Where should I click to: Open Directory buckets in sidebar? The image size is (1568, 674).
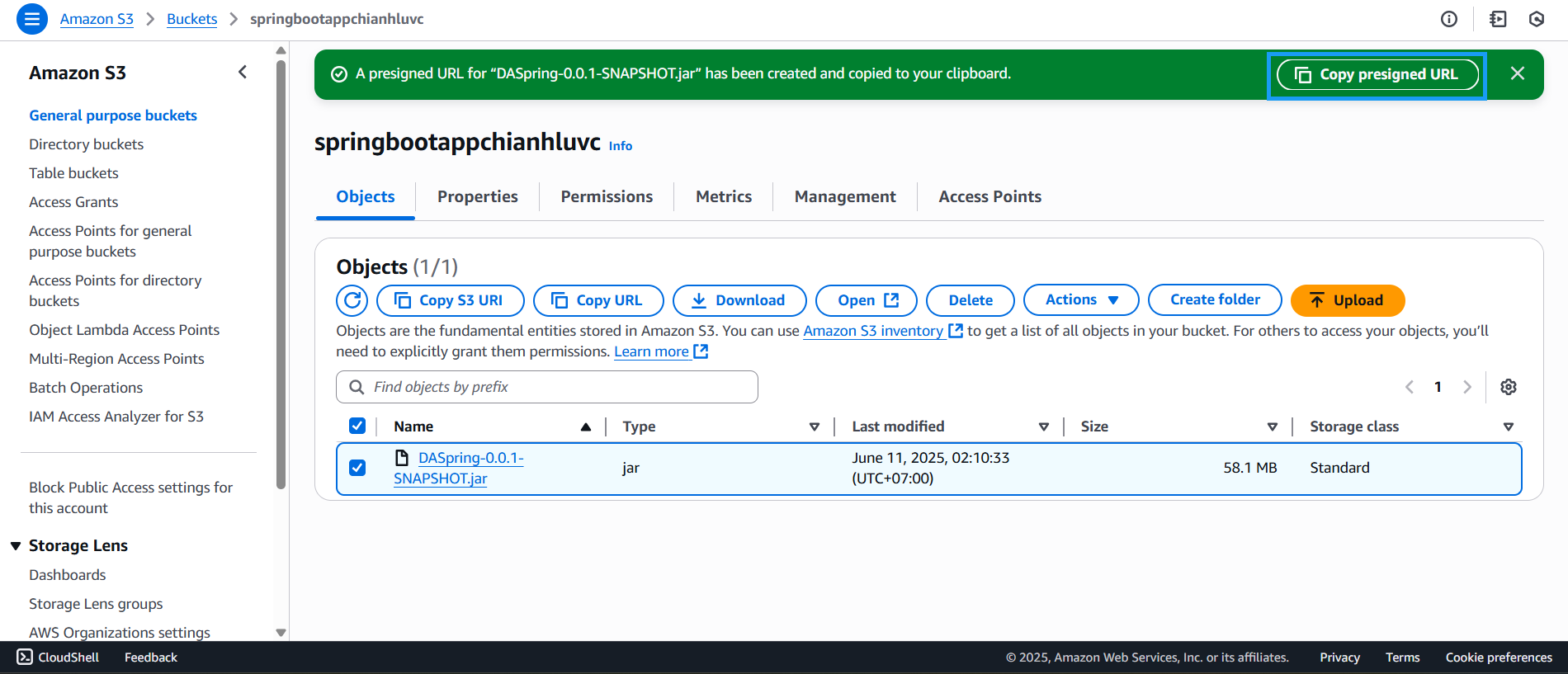coord(86,144)
